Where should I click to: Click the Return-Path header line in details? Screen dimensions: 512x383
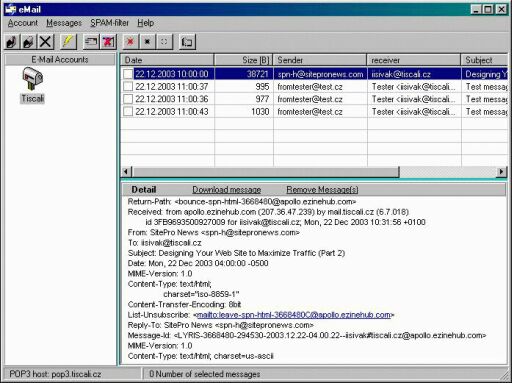[x=242, y=202]
